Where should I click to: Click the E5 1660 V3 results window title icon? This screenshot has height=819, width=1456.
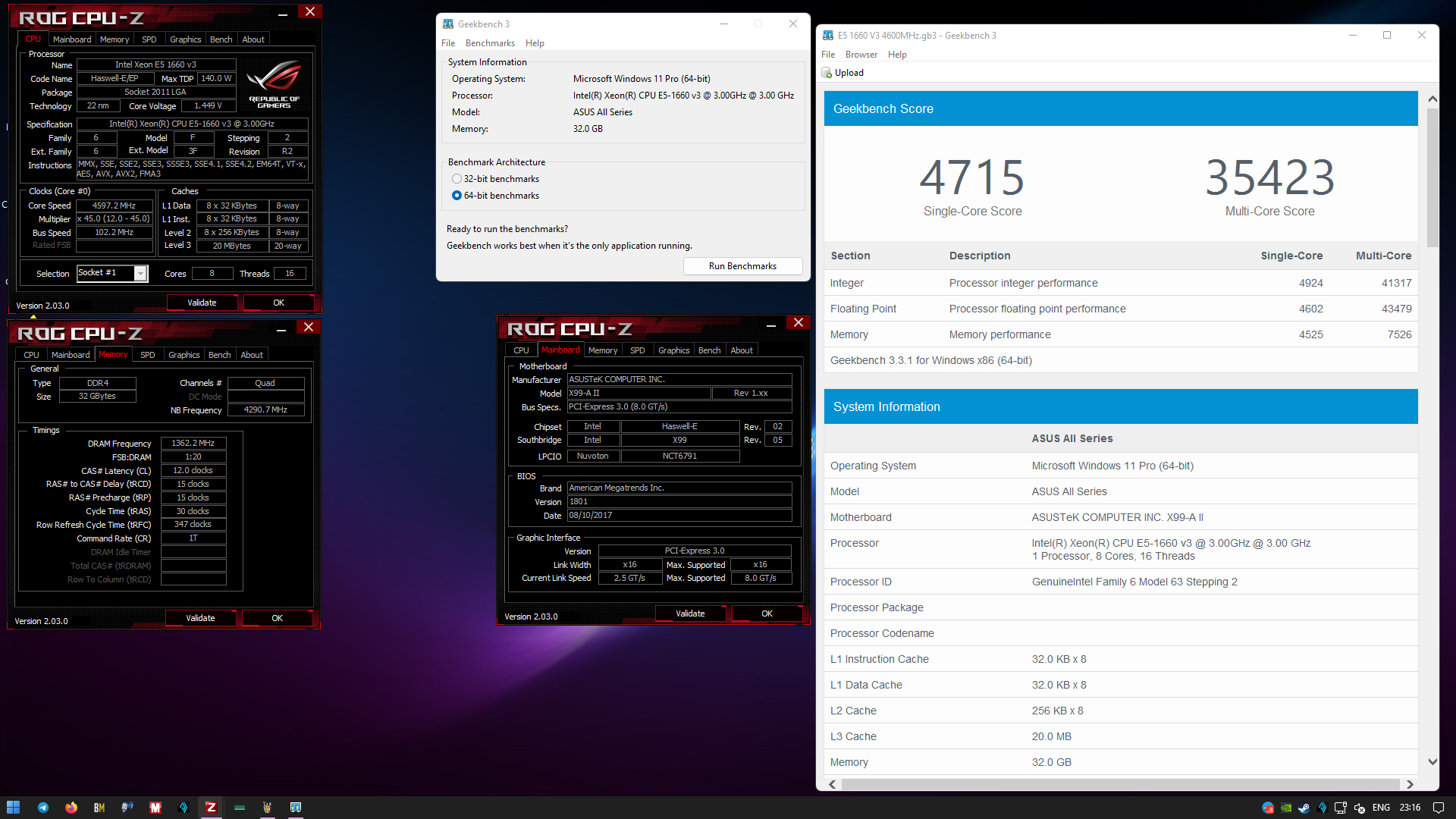(828, 36)
